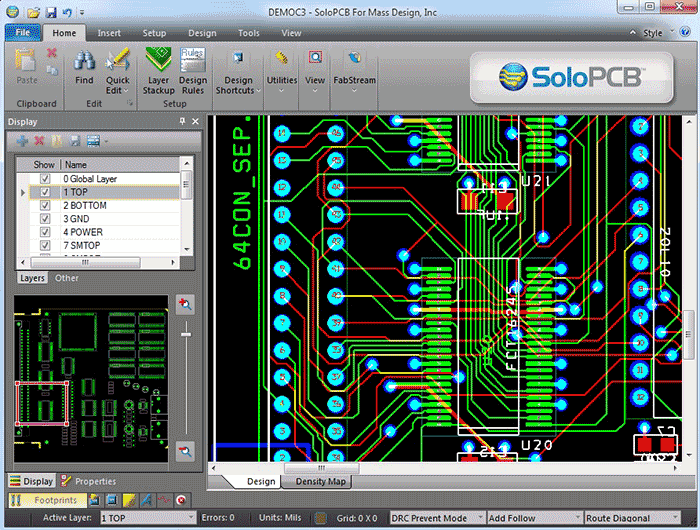
Task: Open the Tools ribbon tab
Action: tap(249, 33)
